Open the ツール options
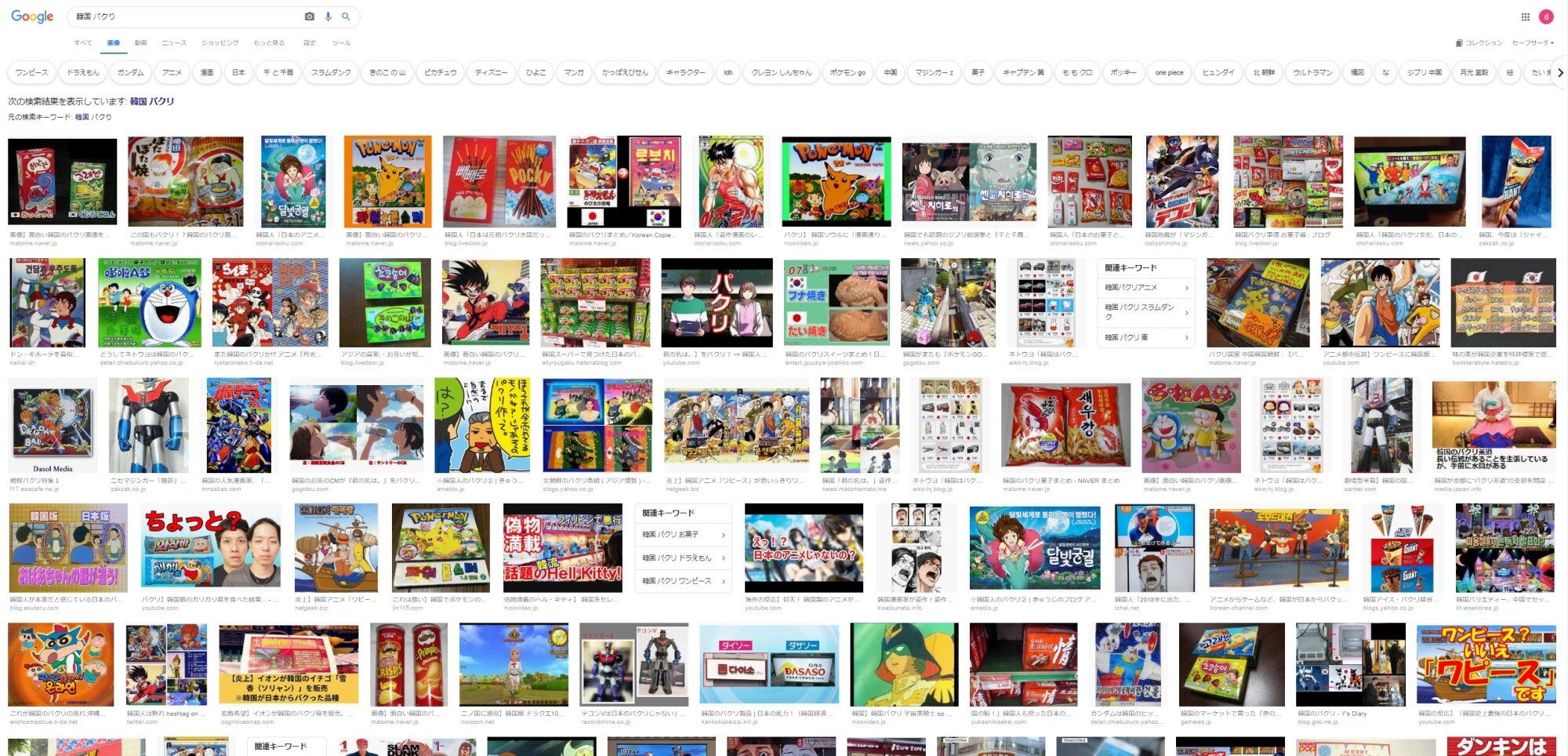Image resolution: width=1568 pixels, height=756 pixels. pyautogui.click(x=341, y=43)
